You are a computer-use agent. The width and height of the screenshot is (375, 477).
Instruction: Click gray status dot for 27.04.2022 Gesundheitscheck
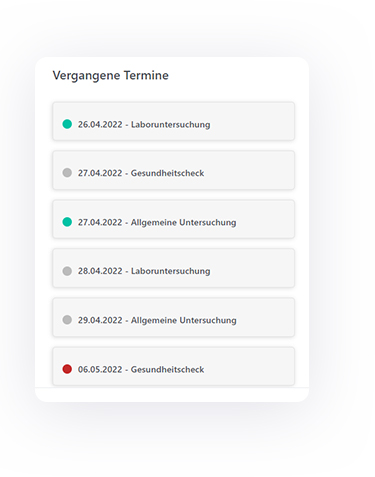click(67, 173)
